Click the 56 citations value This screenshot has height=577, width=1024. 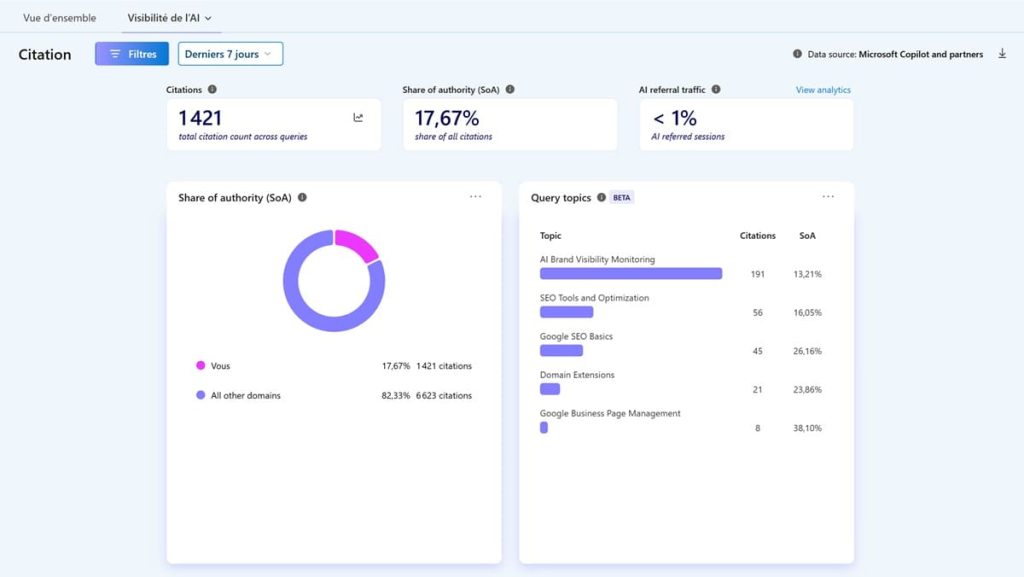[x=758, y=313]
